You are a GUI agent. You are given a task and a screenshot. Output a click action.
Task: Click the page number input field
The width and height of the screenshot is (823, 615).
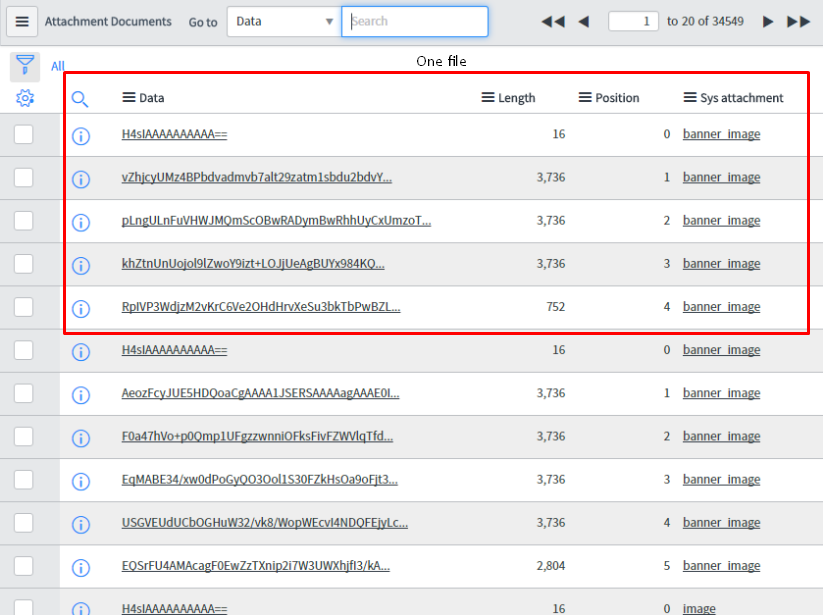(x=633, y=20)
